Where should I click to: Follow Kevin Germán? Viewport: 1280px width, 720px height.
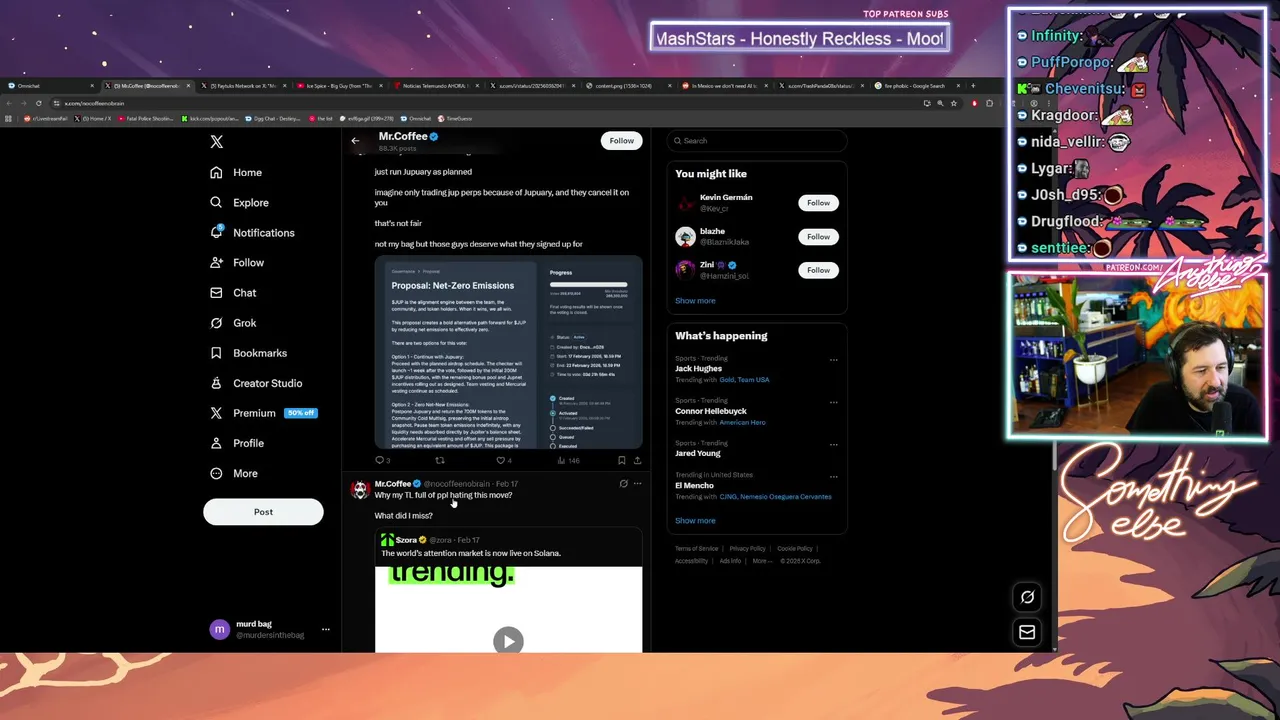tap(818, 203)
